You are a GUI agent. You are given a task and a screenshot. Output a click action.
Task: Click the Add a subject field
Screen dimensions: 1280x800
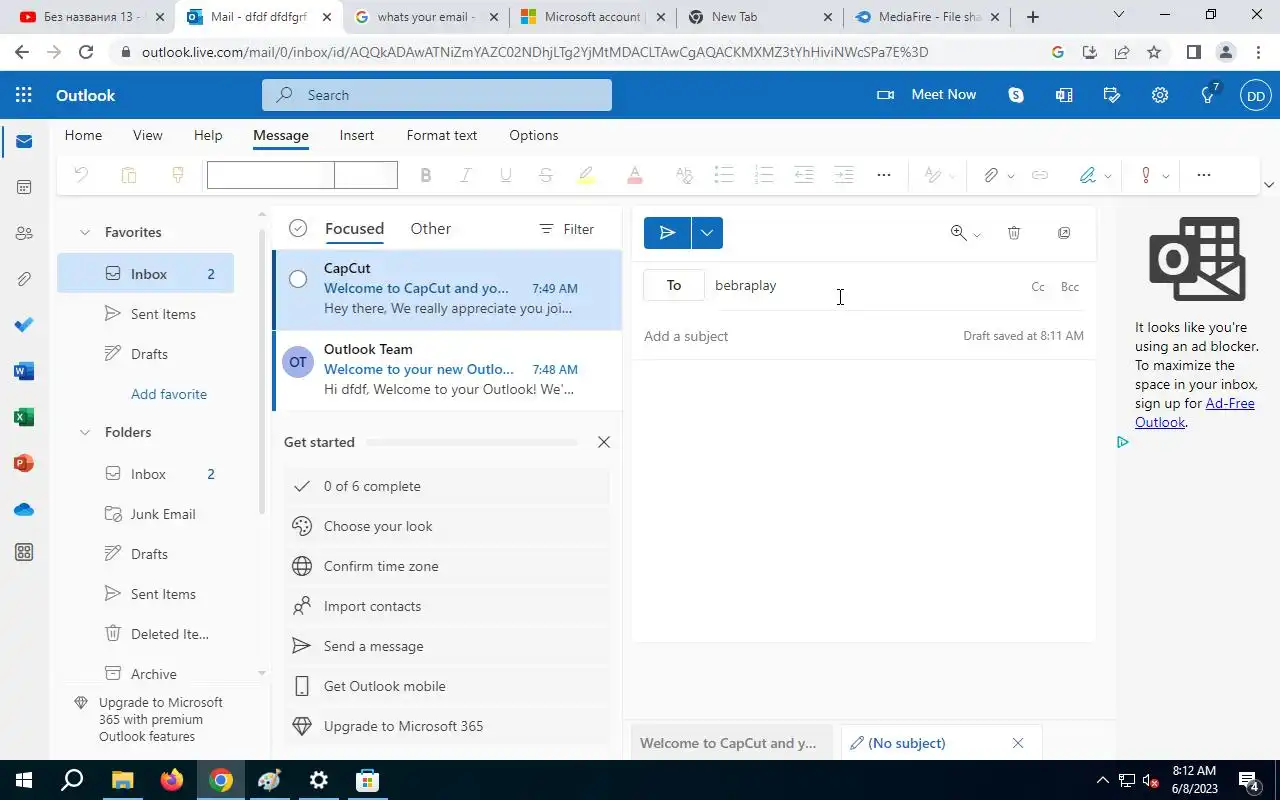pos(800,336)
